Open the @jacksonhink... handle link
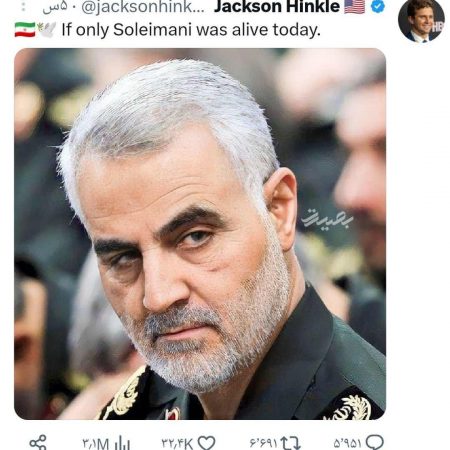Viewport: 450px width, 450px height. [x=143, y=7]
